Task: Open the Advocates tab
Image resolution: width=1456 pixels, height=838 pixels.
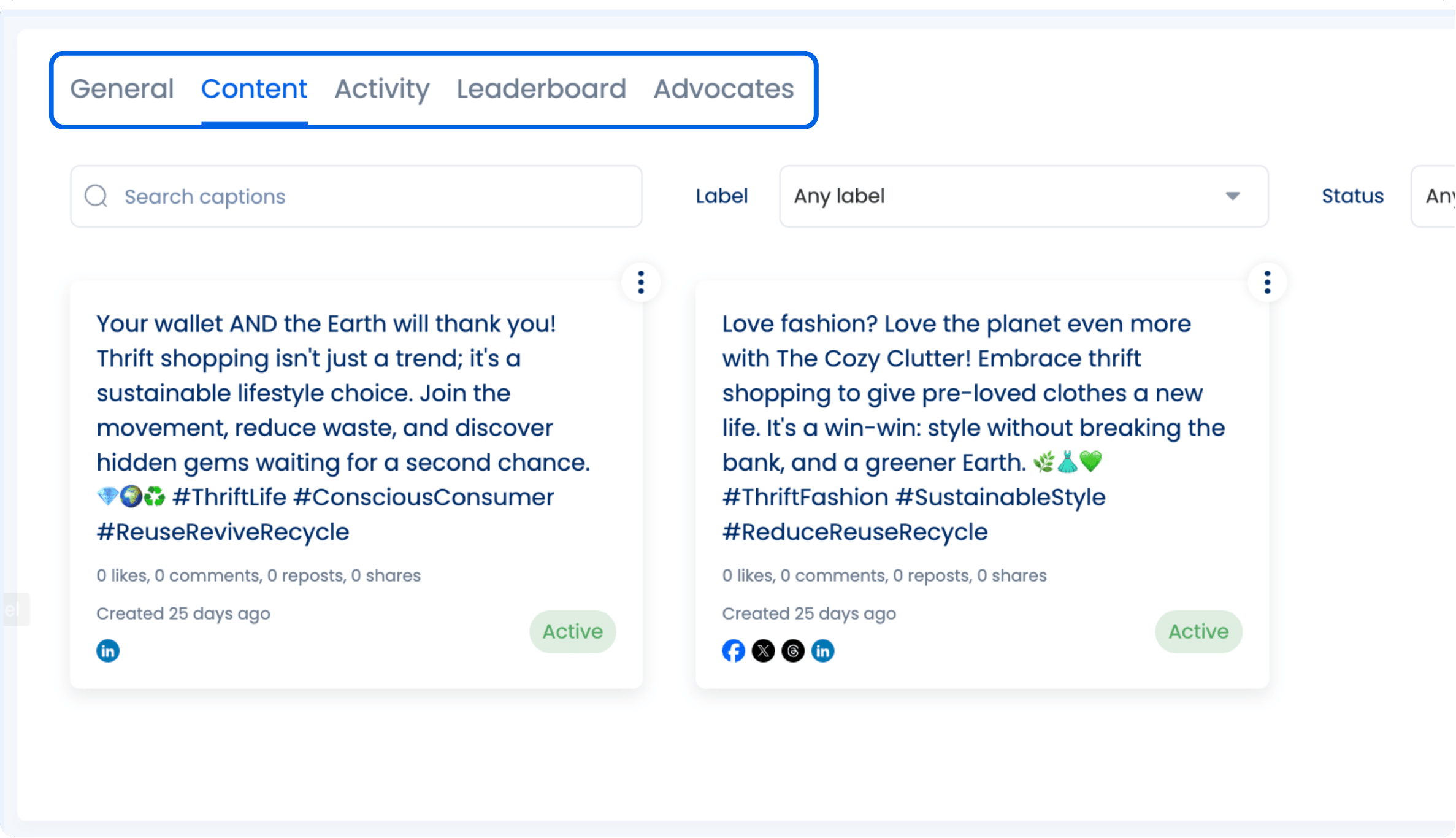Action: pyautogui.click(x=722, y=89)
